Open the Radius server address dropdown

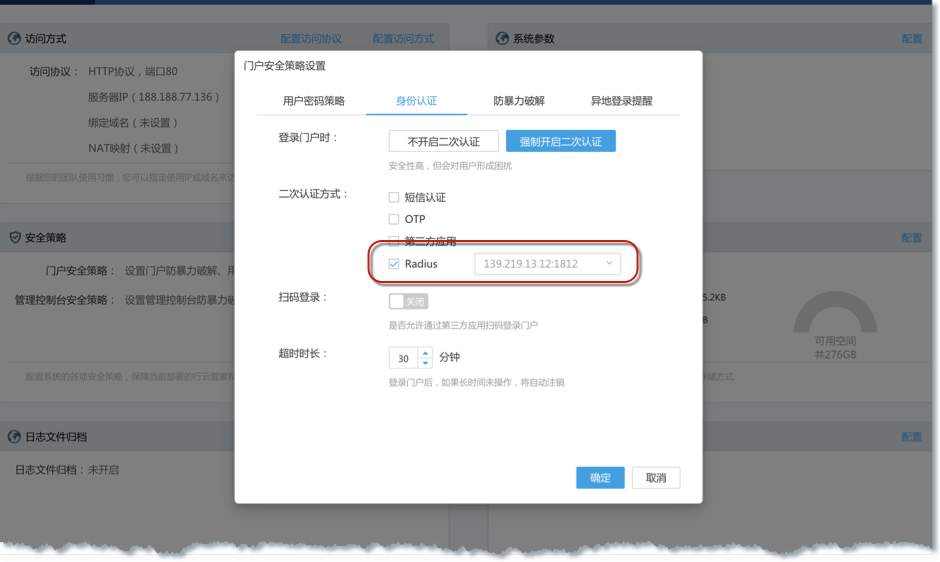click(547, 264)
